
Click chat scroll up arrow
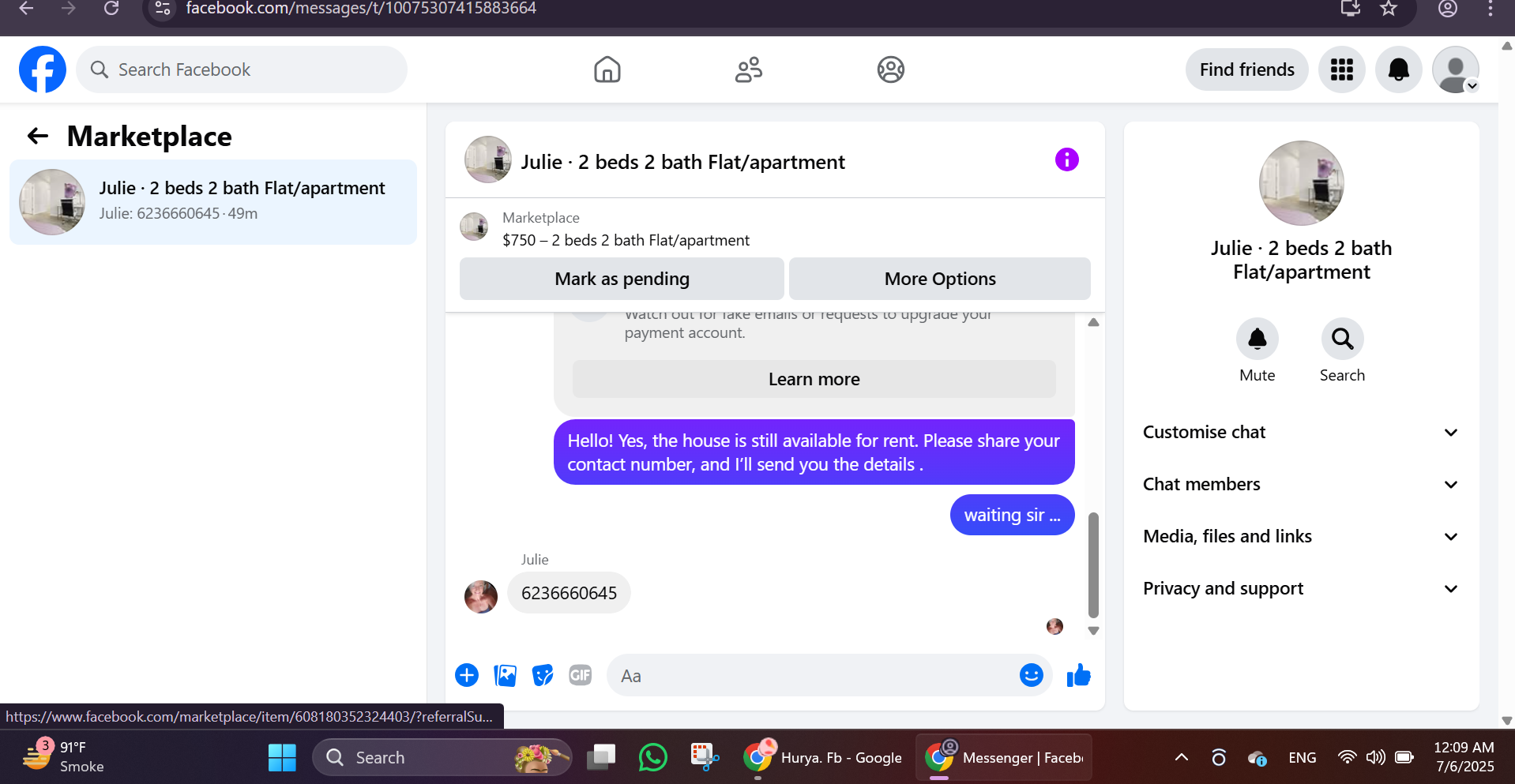pyautogui.click(x=1093, y=322)
